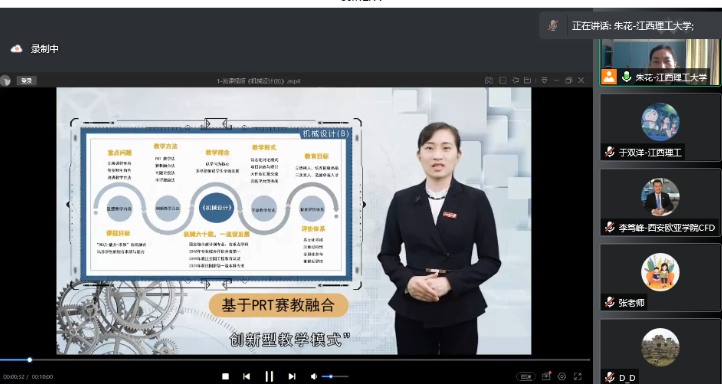Select 朱花-江西理工大学 participant video tile
This screenshot has height=384, width=722.
[x=660, y=62]
